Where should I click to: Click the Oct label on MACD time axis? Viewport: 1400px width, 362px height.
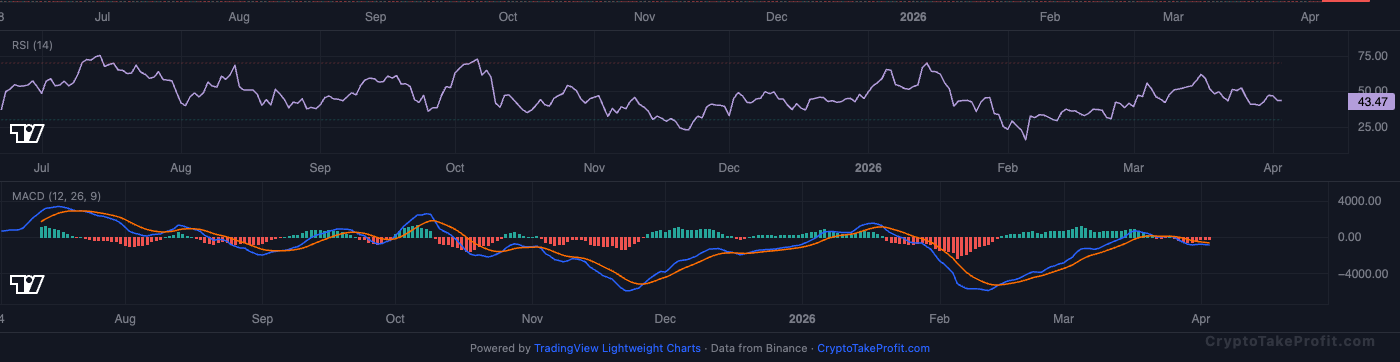tap(395, 319)
